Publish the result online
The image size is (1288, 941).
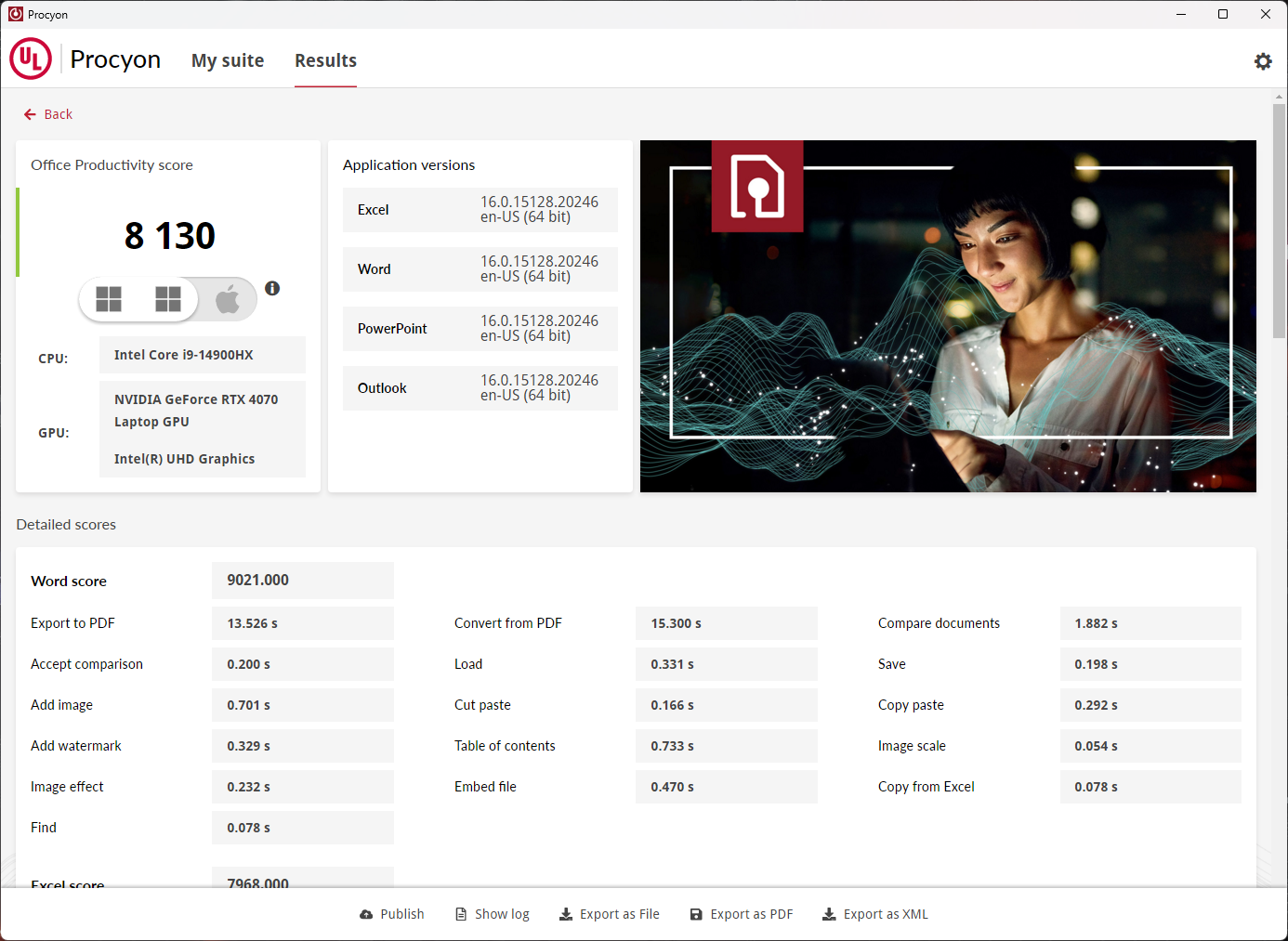pyautogui.click(x=392, y=914)
